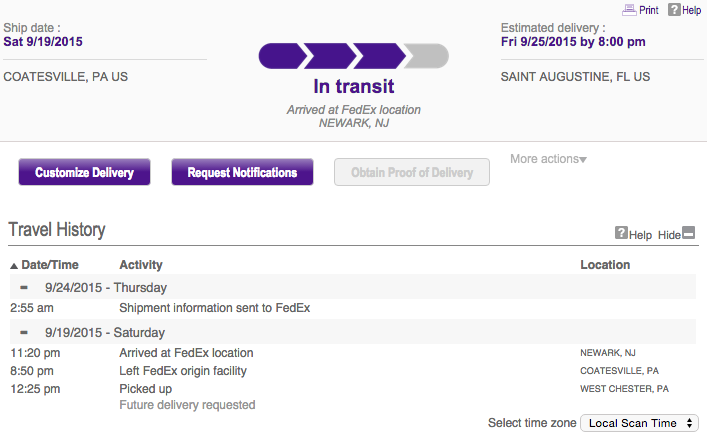The width and height of the screenshot is (707, 441).
Task: Sort by Date/Time column arrow
Action: (14, 266)
